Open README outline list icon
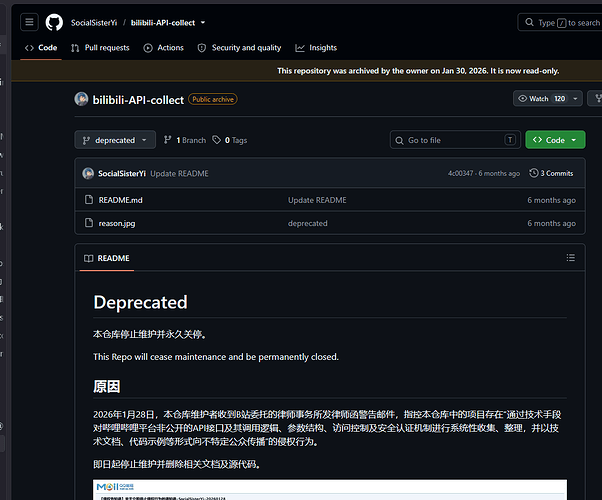Image resolution: width=602 pixels, height=500 pixels. 571,258
